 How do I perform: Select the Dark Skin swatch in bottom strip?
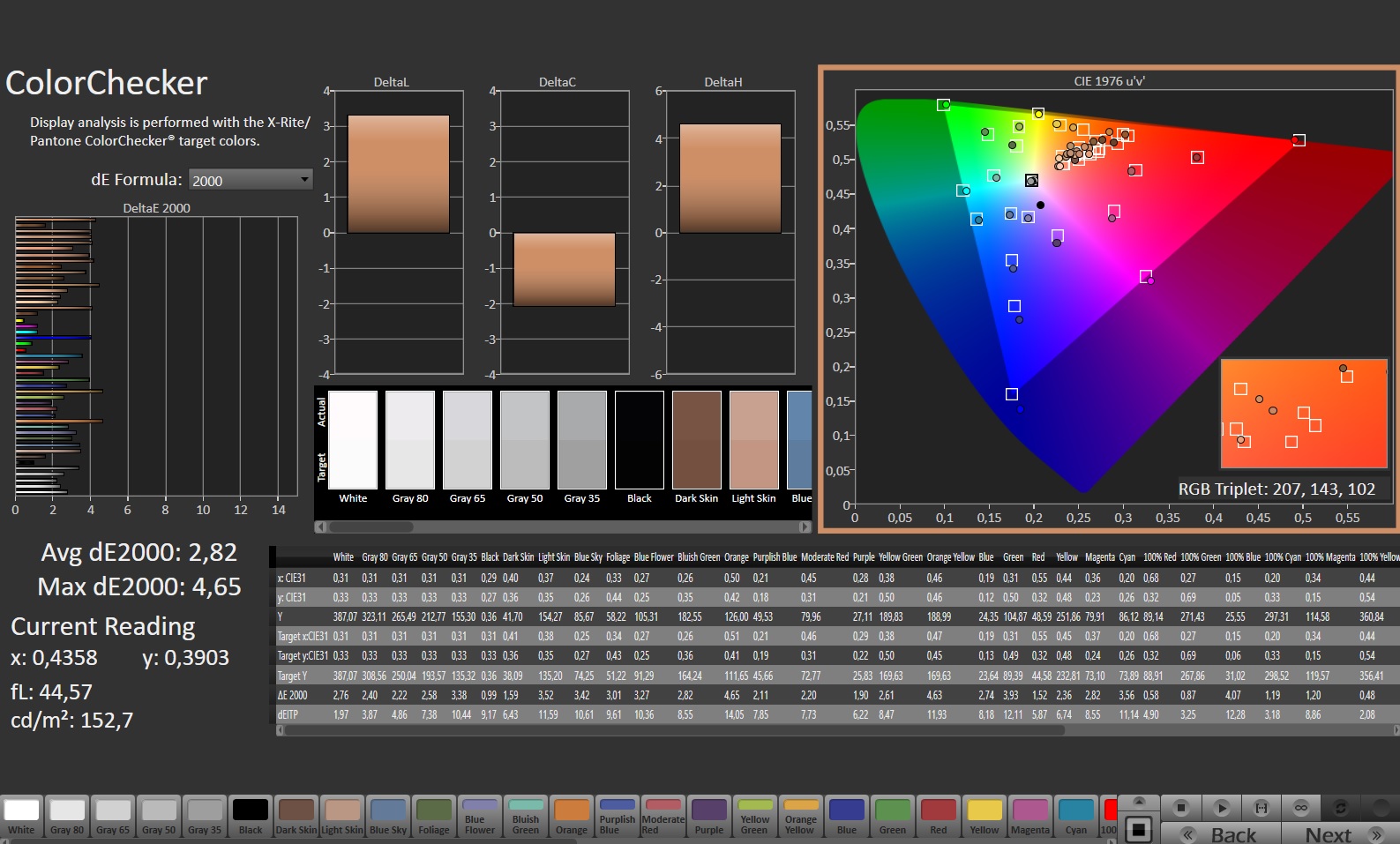296,816
